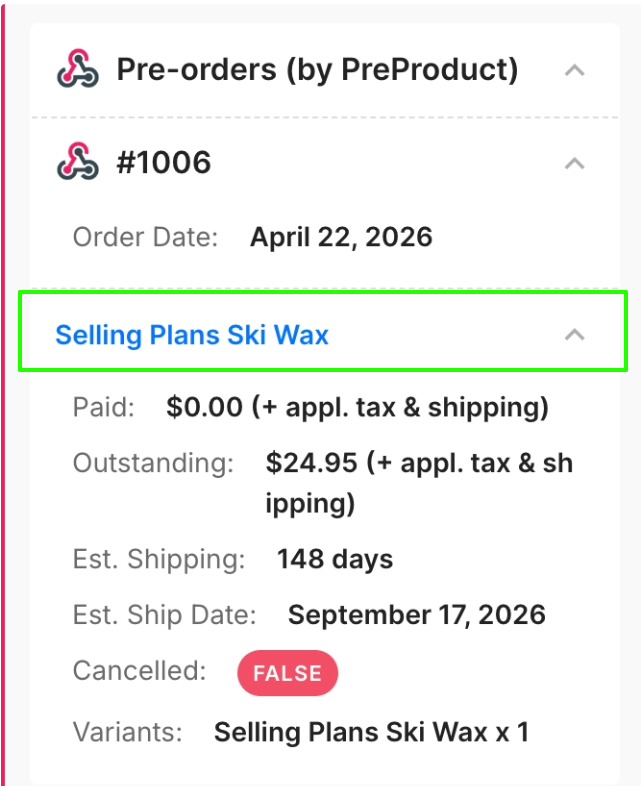Click the red FALSE cancelled badge
The image size is (644, 786).
287,674
